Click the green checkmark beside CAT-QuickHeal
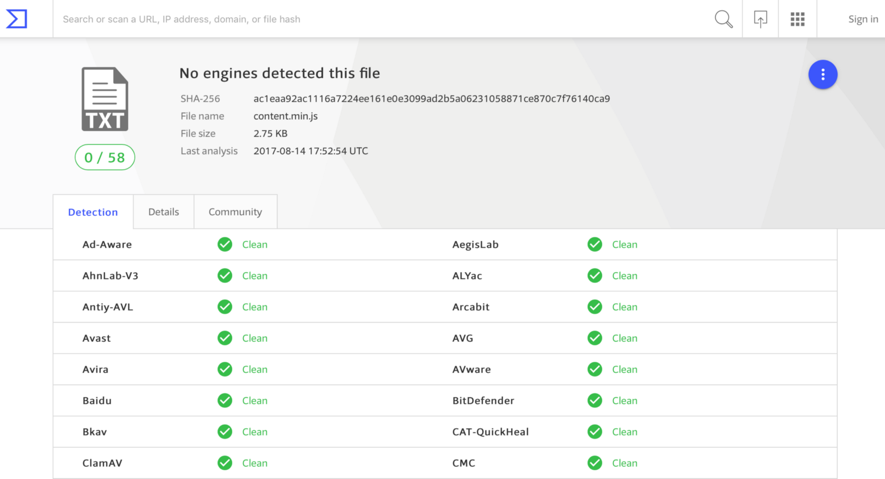The height and width of the screenshot is (479, 885). pos(594,432)
